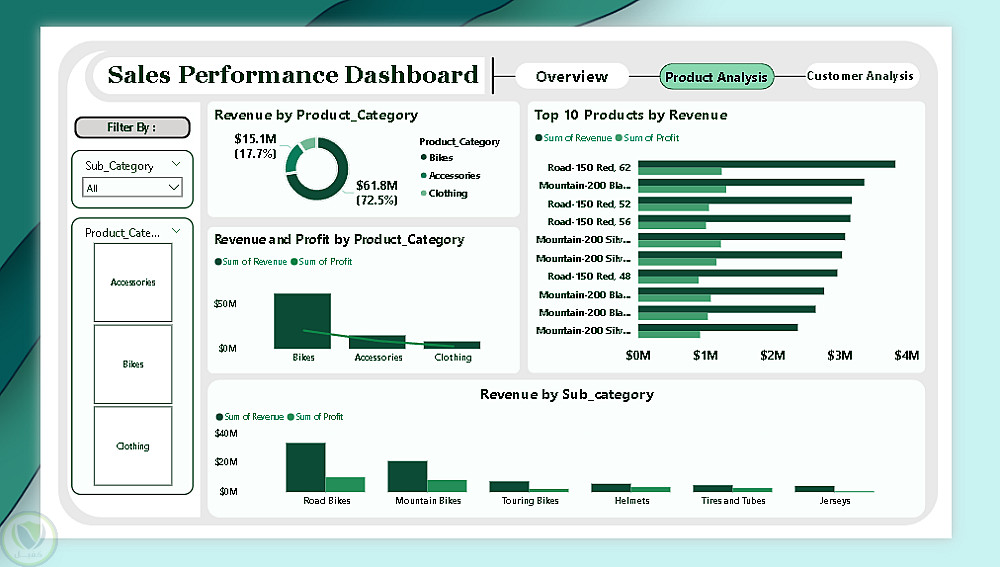
Task: Select the Mountain Bikes revenue column
Action: point(408,476)
